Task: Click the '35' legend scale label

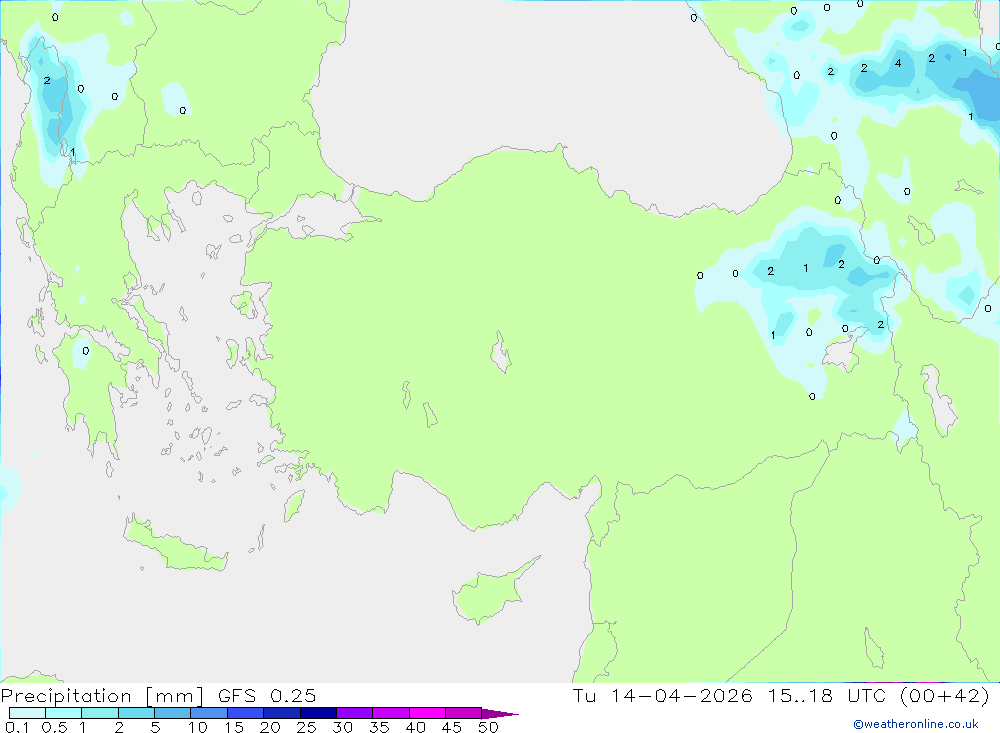Action: coord(379,727)
